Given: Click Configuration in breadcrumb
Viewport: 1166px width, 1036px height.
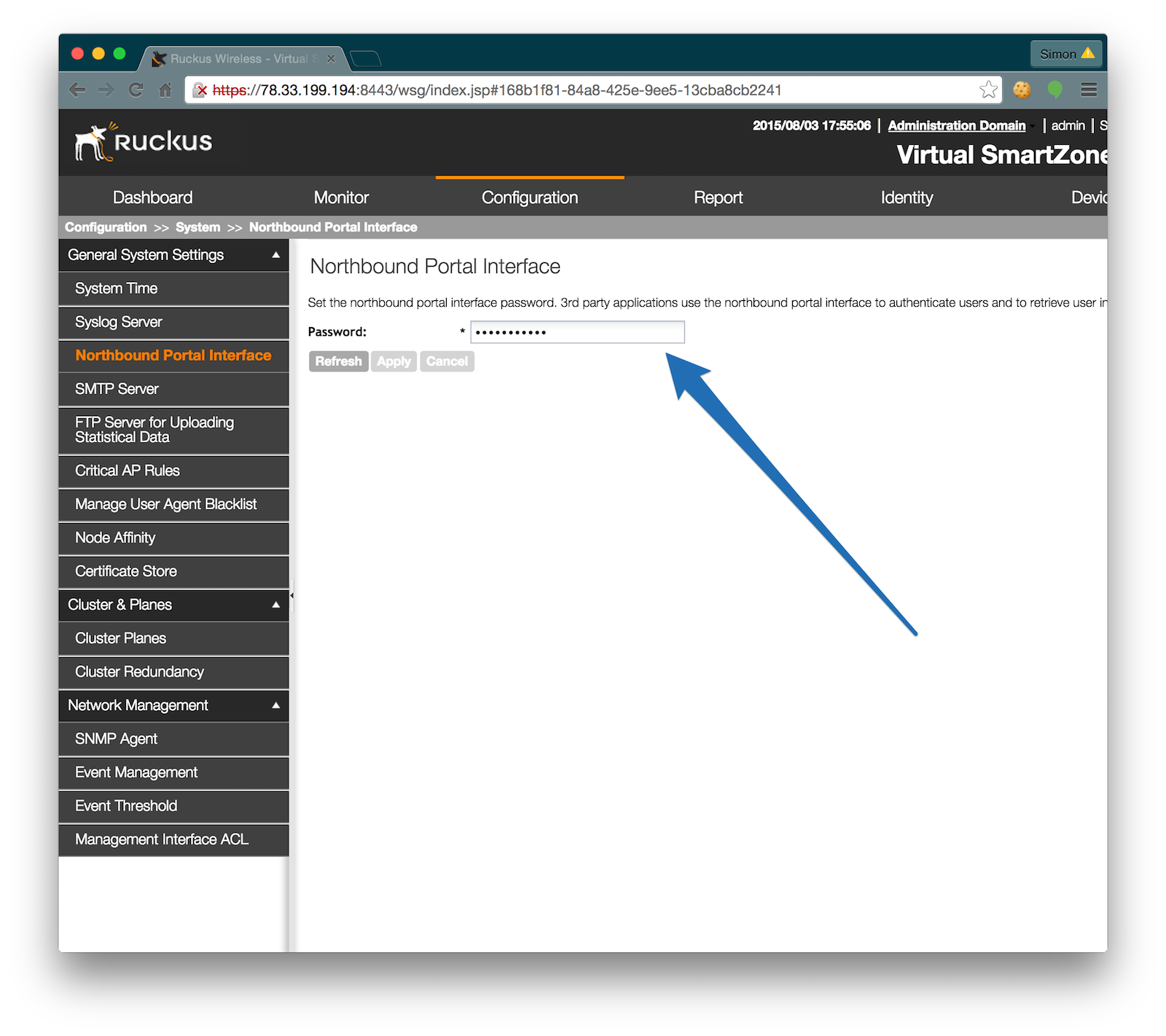Looking at the screenshot, I should pyautogui.click(x=106, y=227).
